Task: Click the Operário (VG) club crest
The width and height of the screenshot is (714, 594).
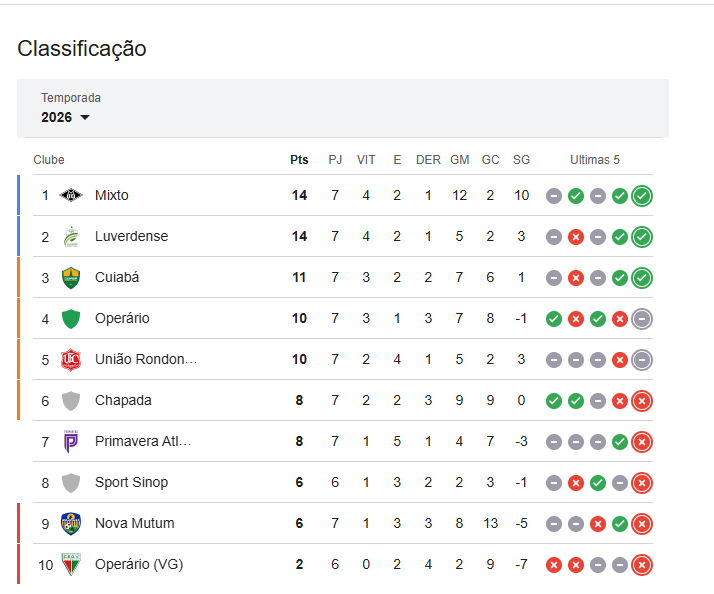Action: [70, 564]
